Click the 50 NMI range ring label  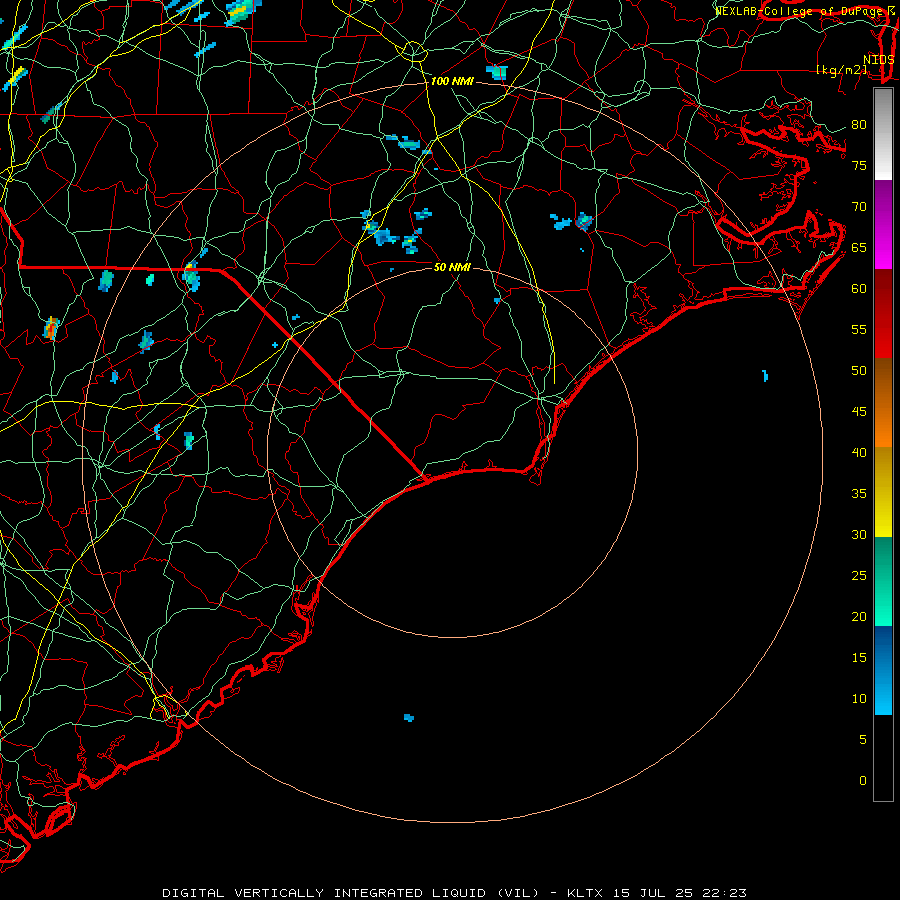pos(452,267)
